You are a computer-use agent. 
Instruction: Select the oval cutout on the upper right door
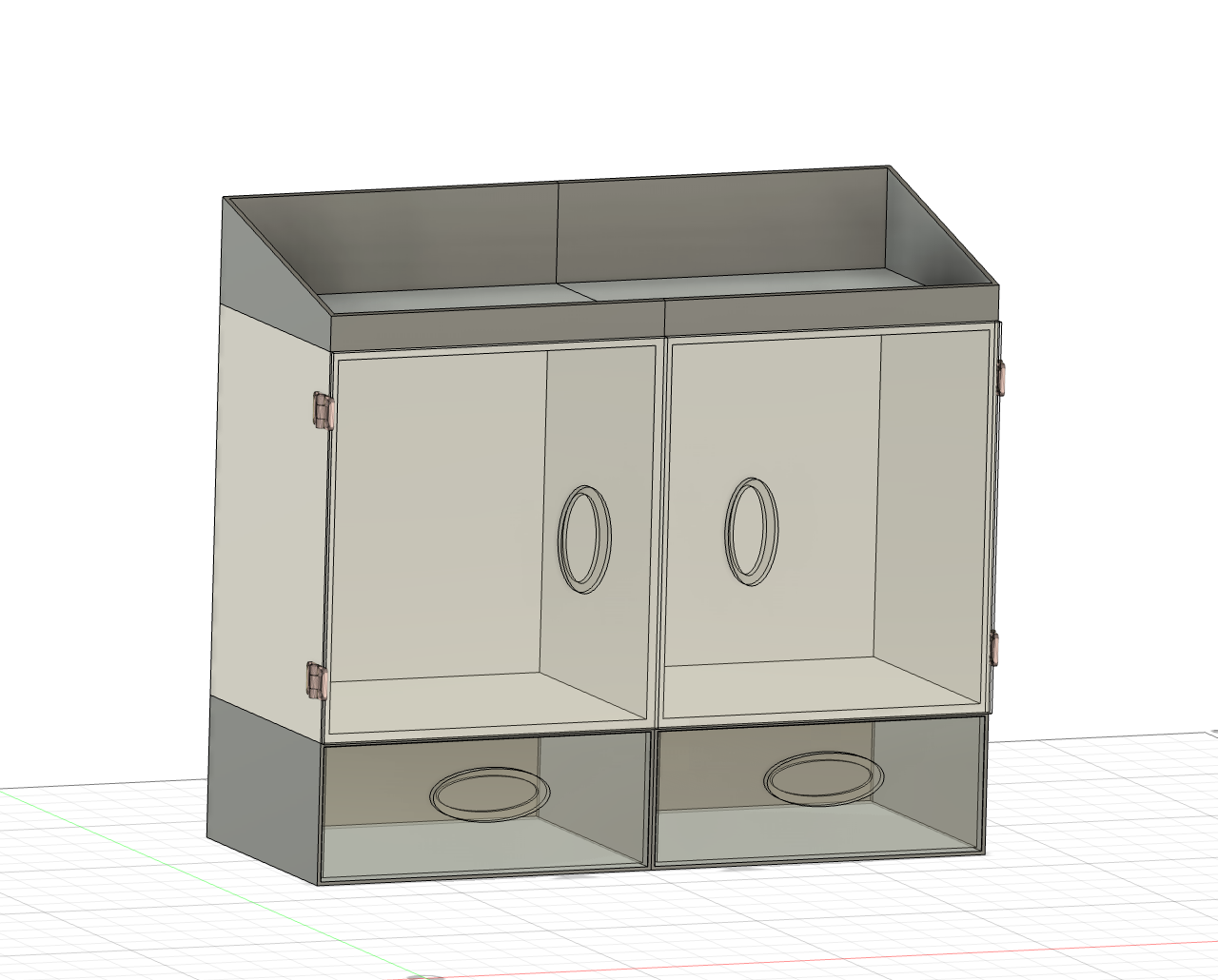click(x=751, y=531)
